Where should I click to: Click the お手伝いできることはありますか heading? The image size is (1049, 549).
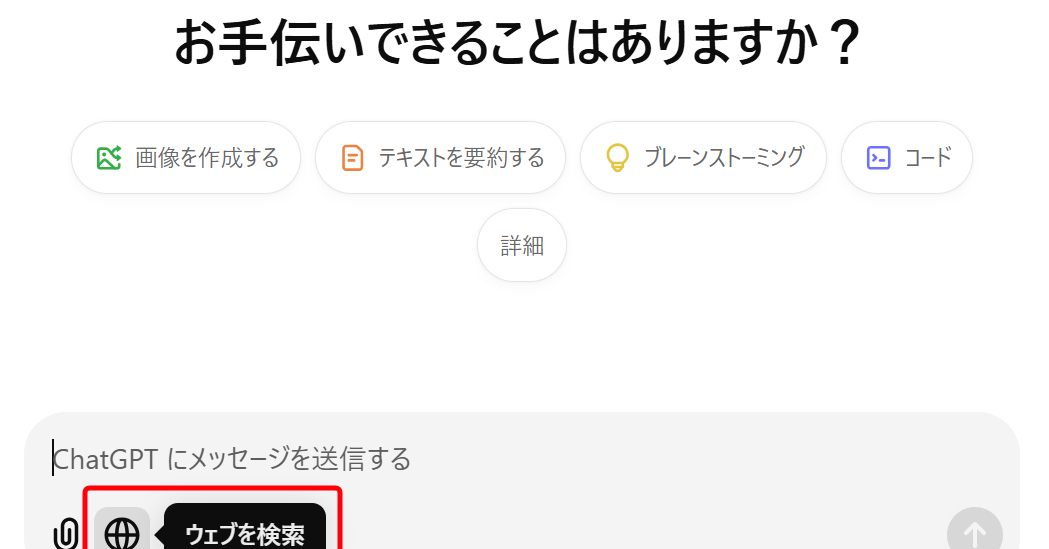pyautogui.click(x=516, y=42)
